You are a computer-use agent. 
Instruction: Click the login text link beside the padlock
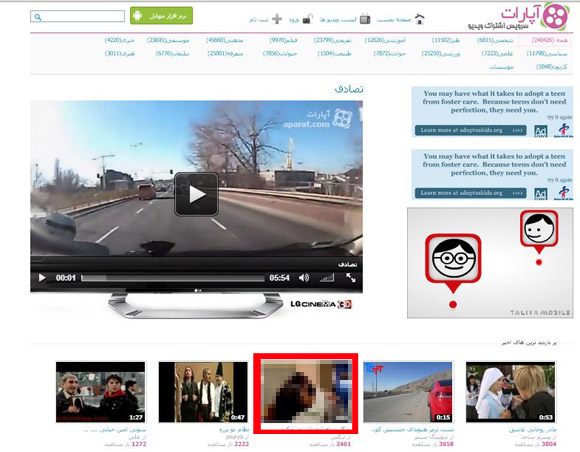[294, 20]
